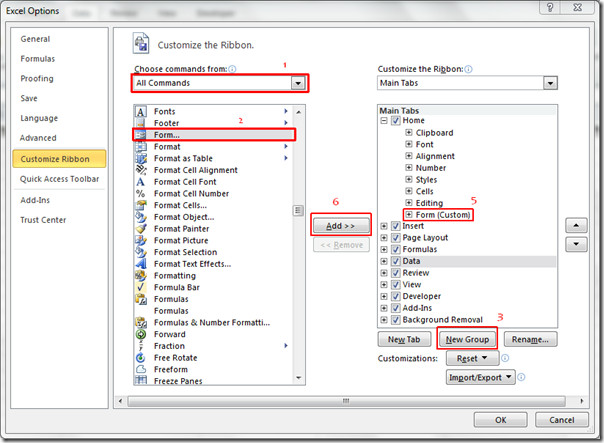Uncheck the Home tab checkbox
Screen dimensions: 604x443
point(396,121)
